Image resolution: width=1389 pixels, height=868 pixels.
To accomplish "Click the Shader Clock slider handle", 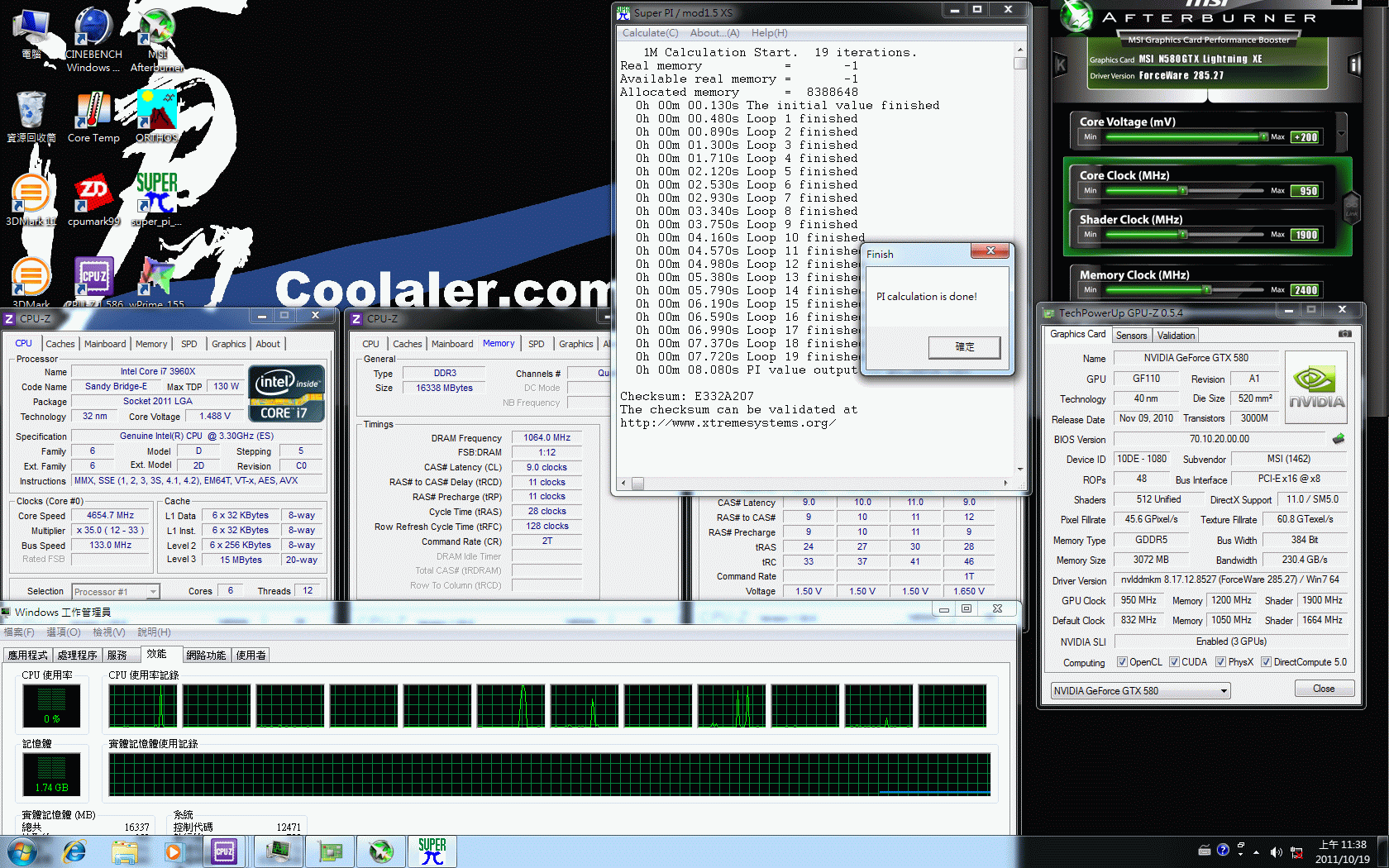I will 1183,235.
